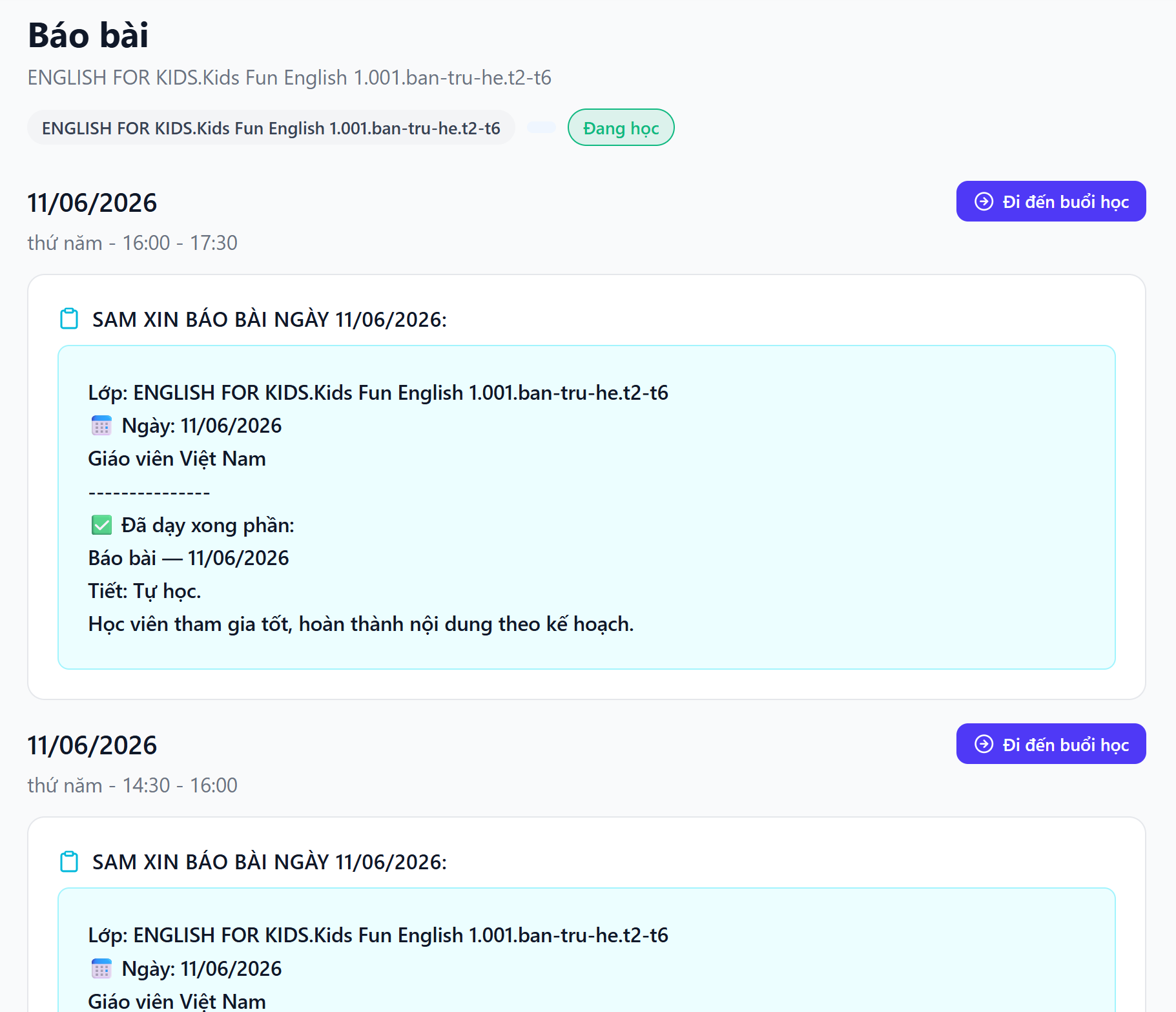This screenshot has width=1176, height=1012.
Task: Click the arrow icon in first 'Đi đến buổi học' button
Action: [984, 201]
